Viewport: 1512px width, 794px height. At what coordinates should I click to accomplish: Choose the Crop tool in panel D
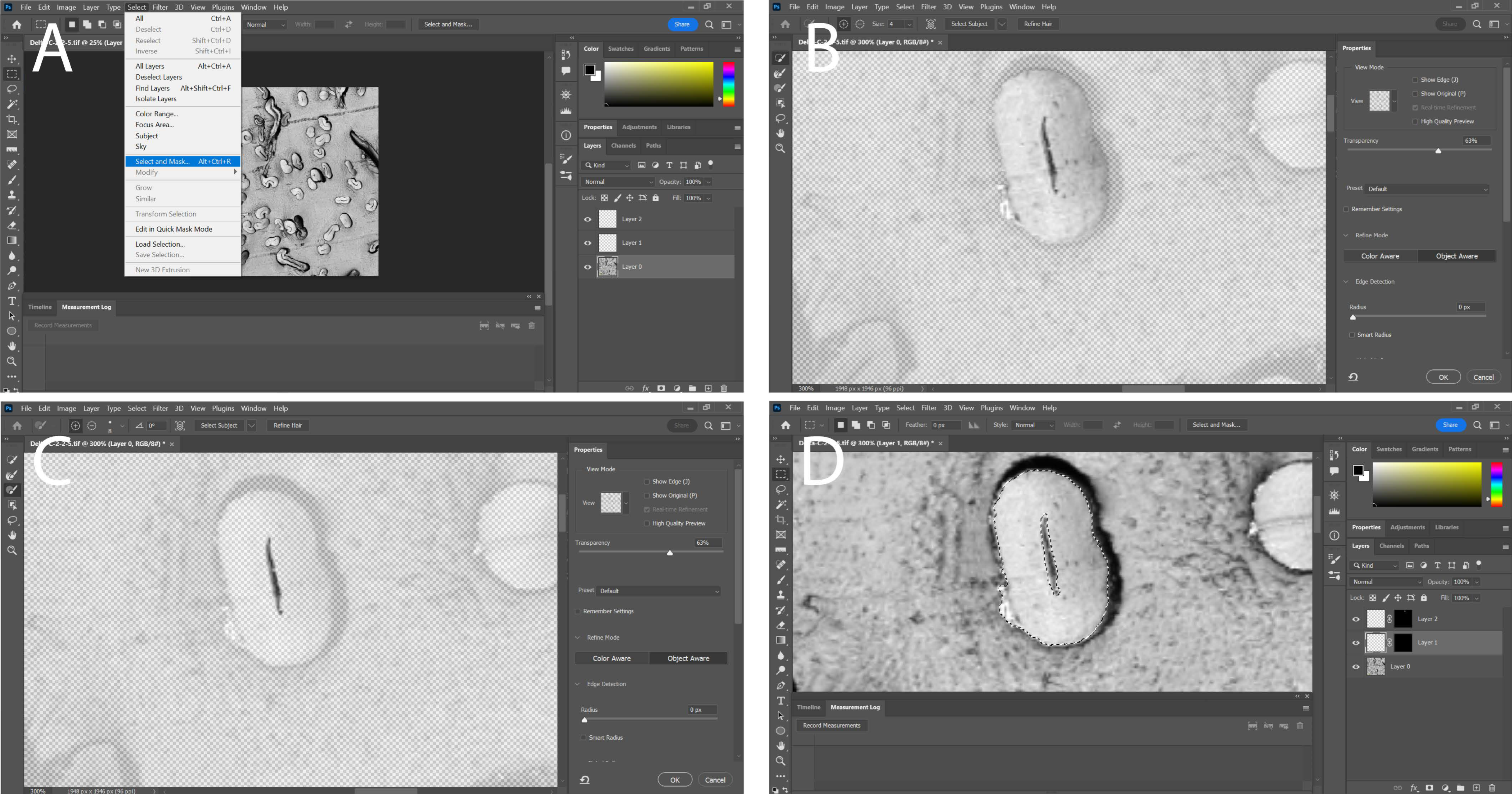click(781, 520)
